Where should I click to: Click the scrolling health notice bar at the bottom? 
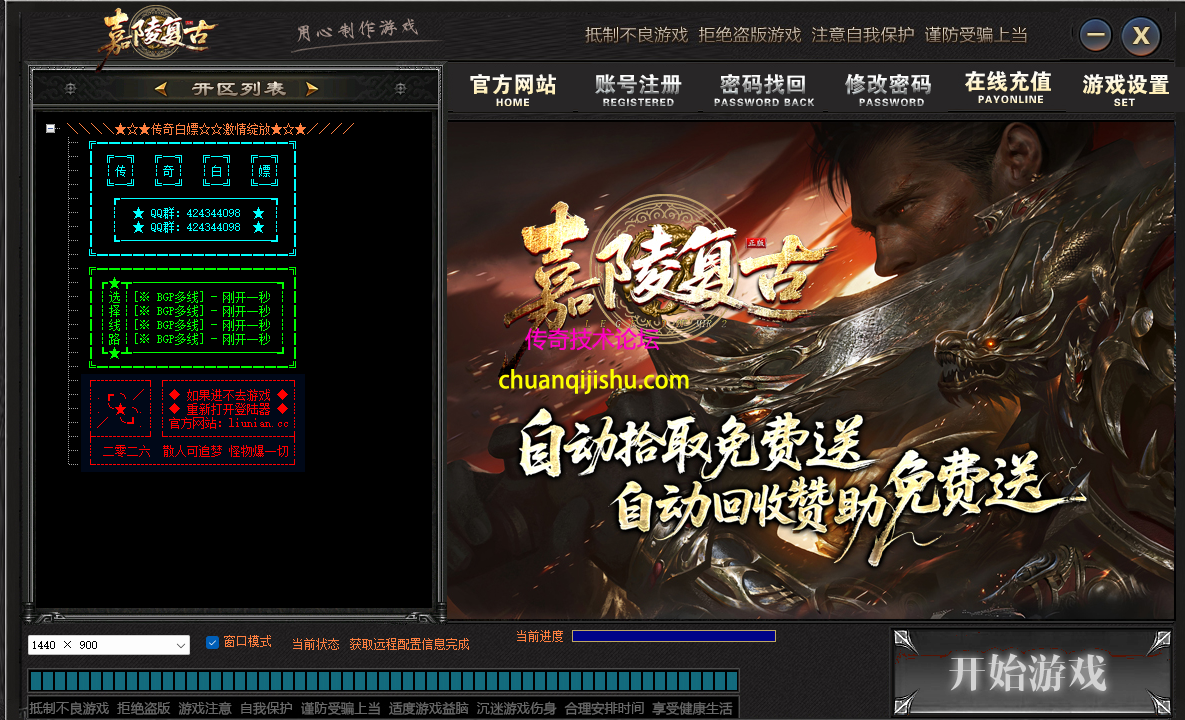pos(380,705)
